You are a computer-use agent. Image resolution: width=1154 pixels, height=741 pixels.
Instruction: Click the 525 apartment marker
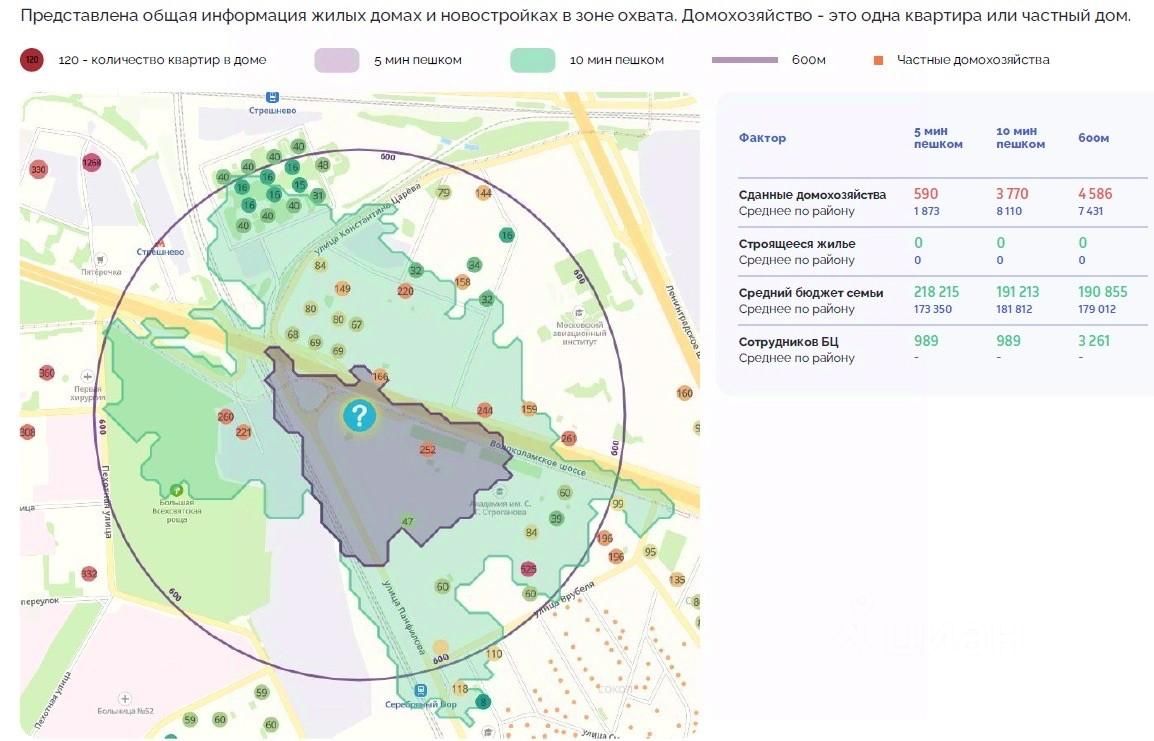pyautogui.click(x=528, y=569)
